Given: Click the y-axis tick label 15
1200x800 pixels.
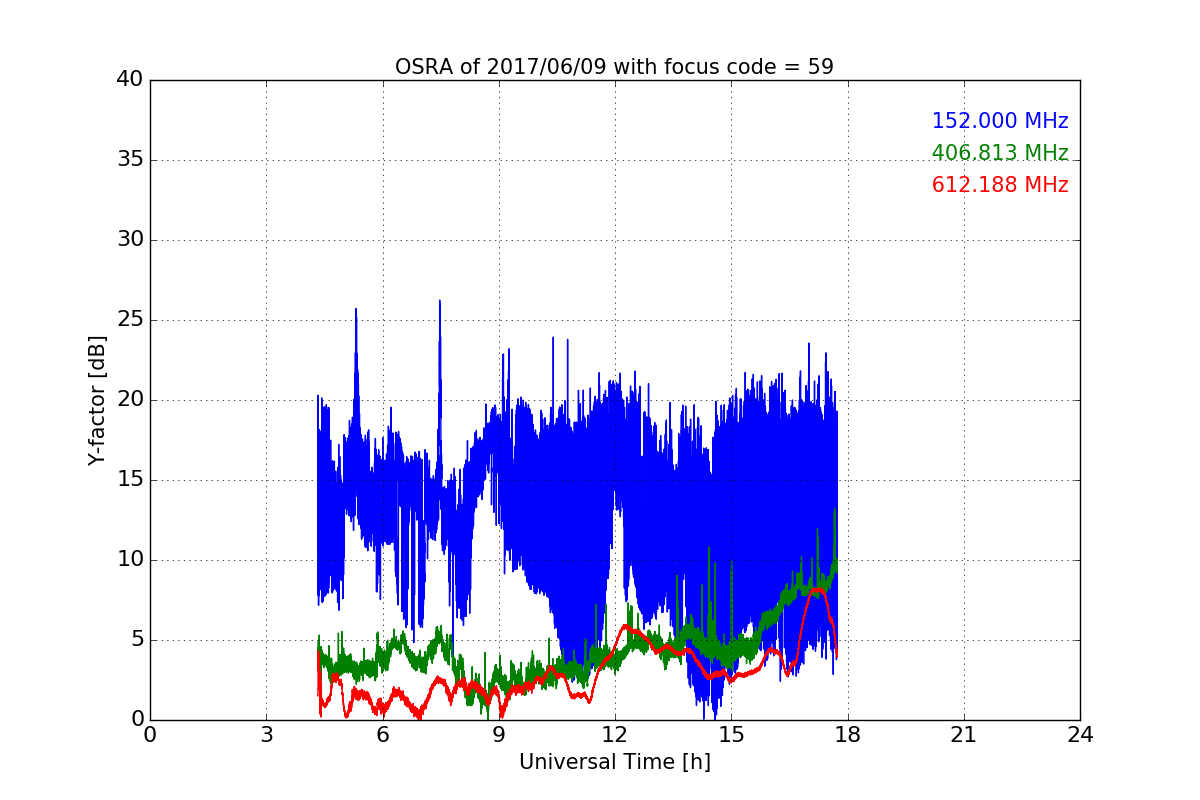Looking at the screenshot, I should point(130,480).
